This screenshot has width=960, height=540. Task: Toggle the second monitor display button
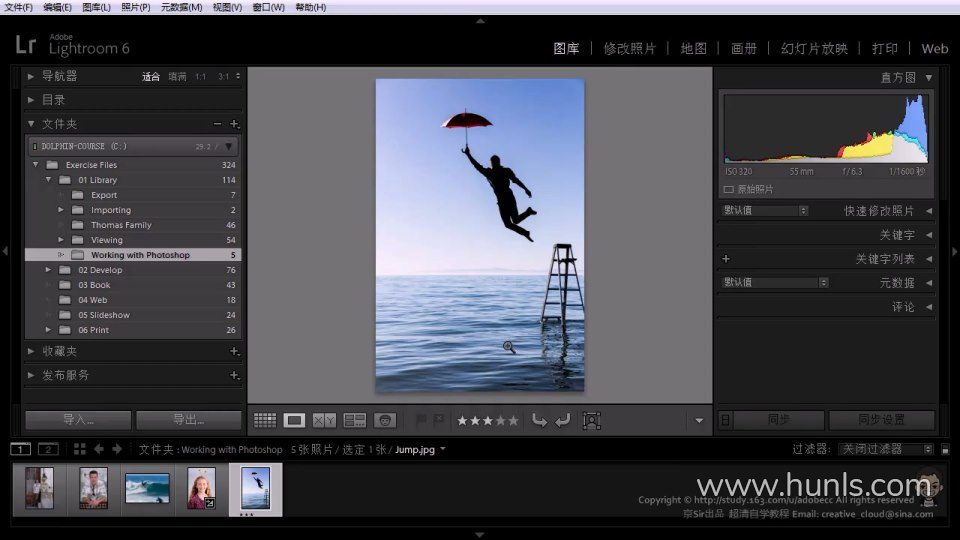click(48, 450)
